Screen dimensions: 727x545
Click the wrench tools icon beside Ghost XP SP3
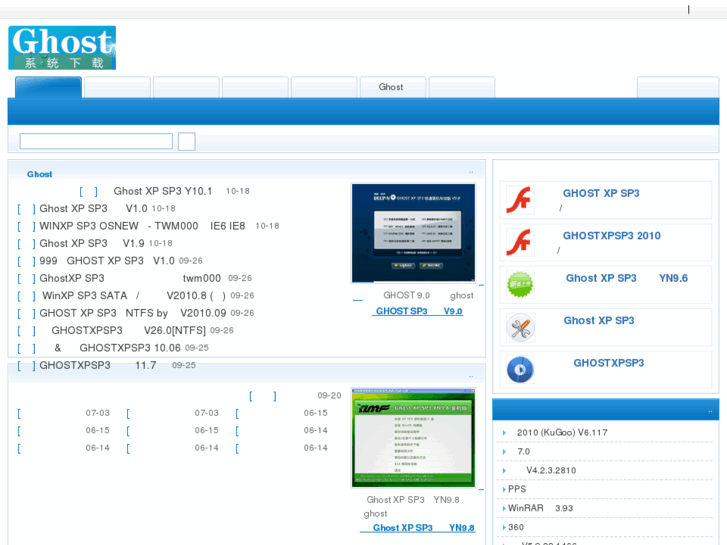(x=520, y=327)
